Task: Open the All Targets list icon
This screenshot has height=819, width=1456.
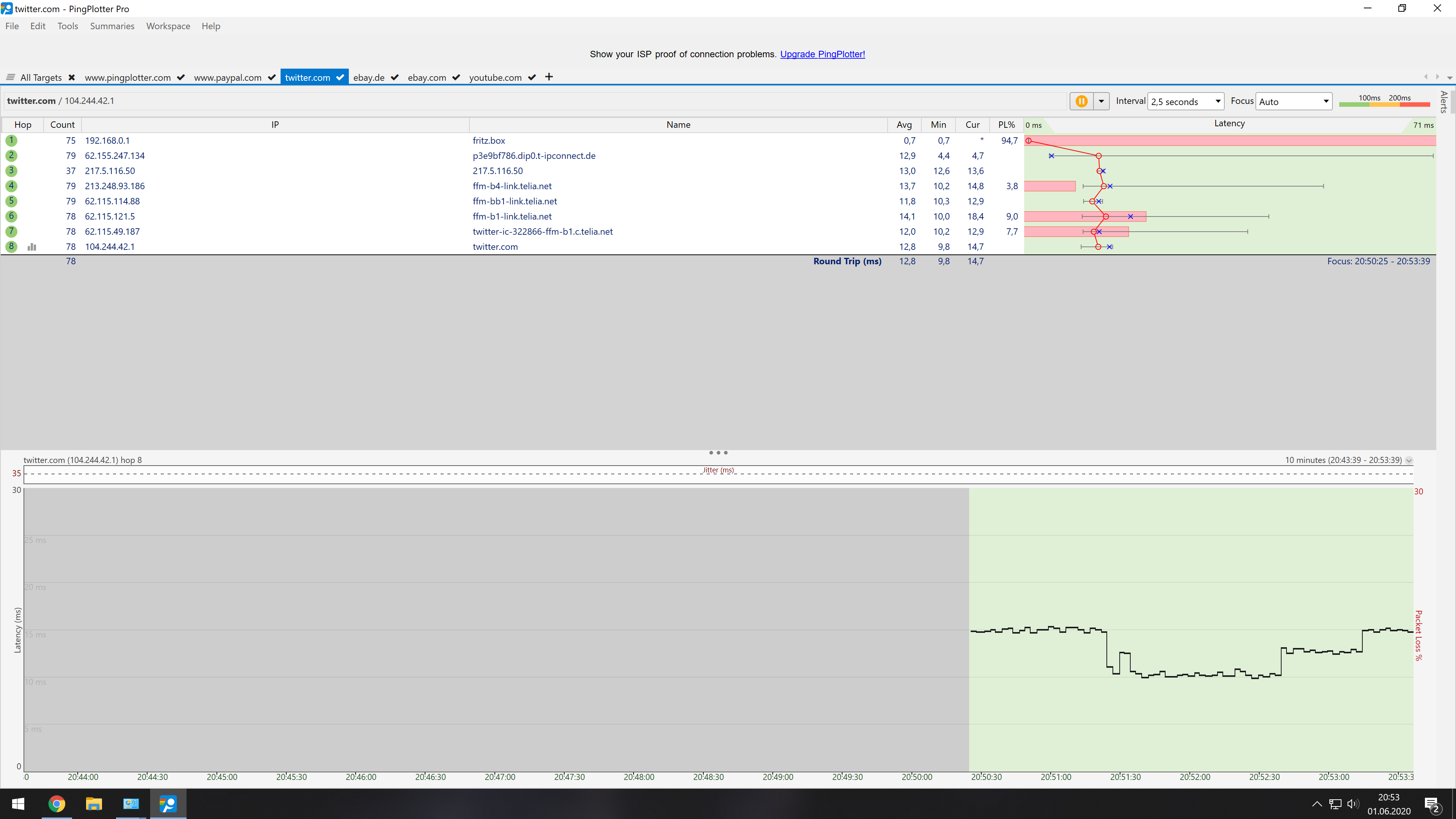Action: click(x=10, y=77)
